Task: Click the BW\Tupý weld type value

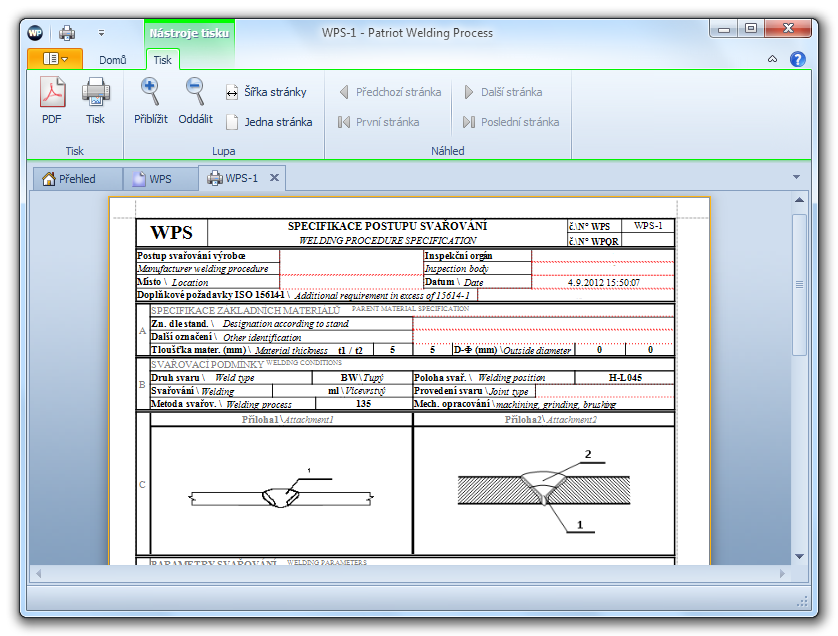Action: point(362,377)
